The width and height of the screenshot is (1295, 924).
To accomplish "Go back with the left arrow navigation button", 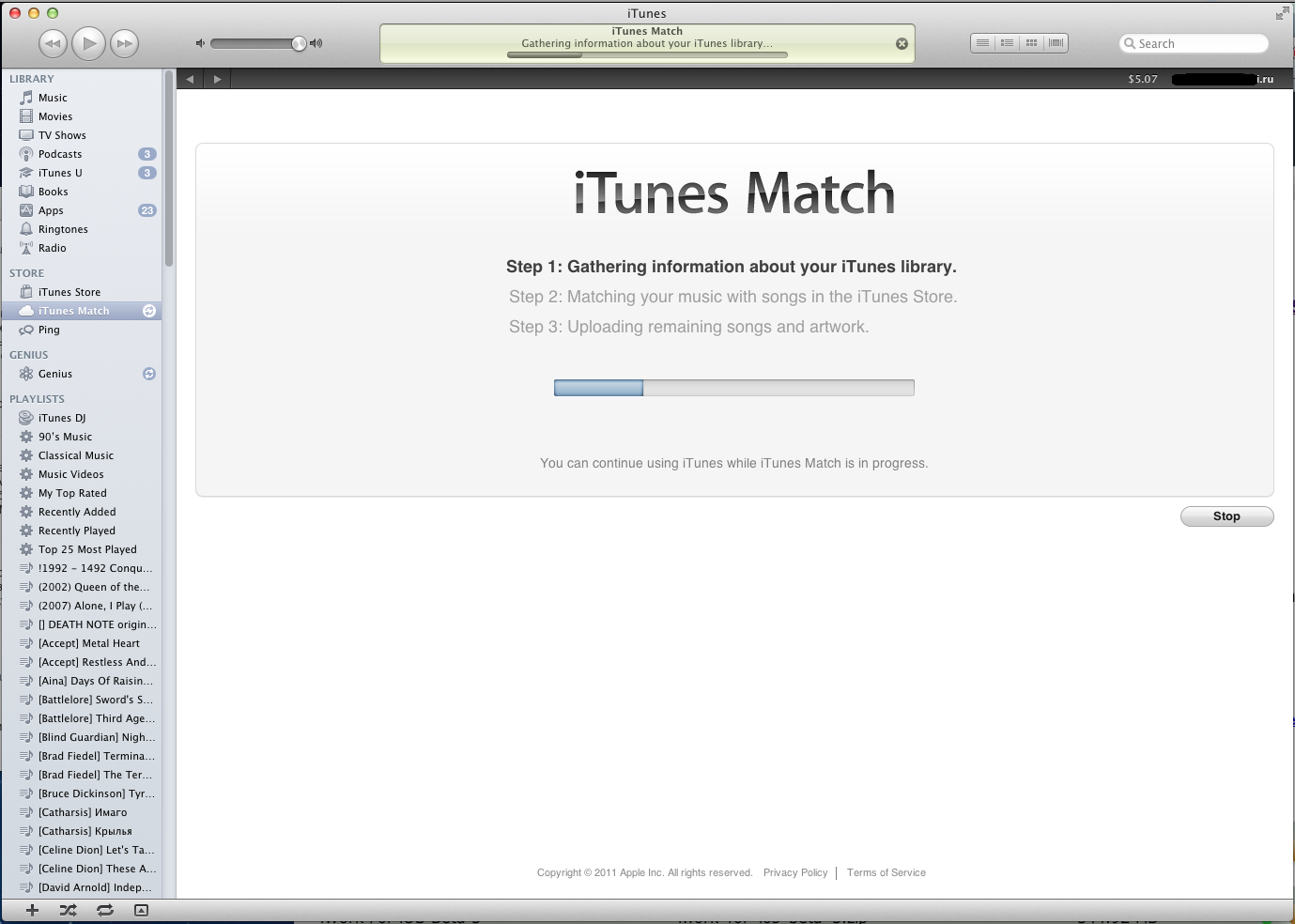I will (190, 79).
